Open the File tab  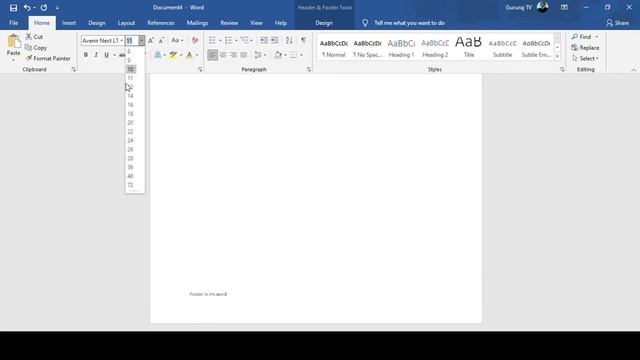click(13, 23)
